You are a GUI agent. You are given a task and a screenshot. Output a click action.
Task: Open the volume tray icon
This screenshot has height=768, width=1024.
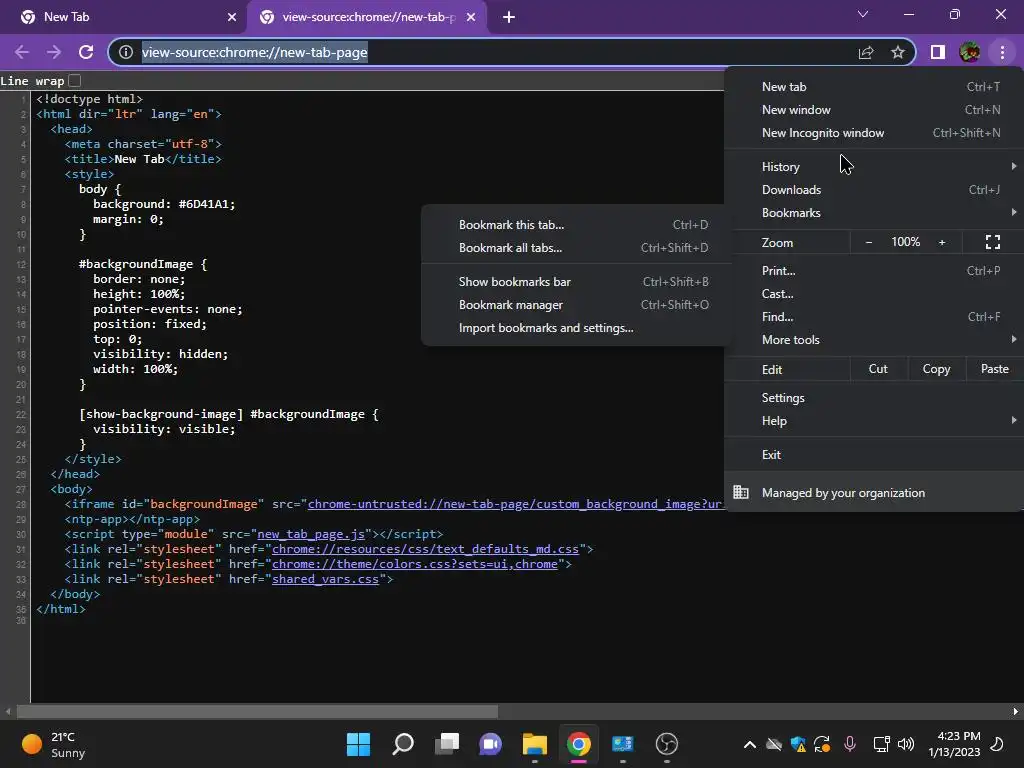click(906, 744)
